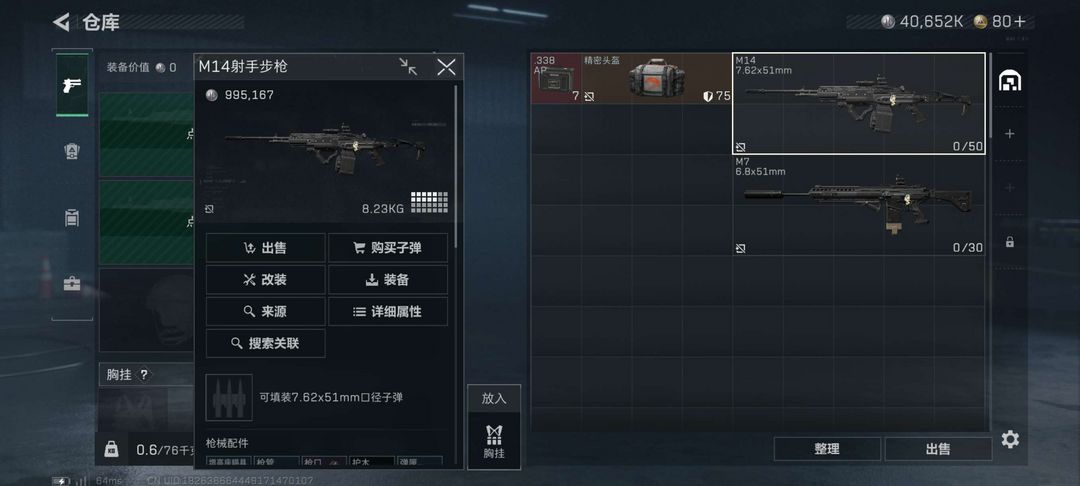Viewport: 1080px width, 486px height.
Task: Open 改装 weapon modification
Action: point(265,279)
